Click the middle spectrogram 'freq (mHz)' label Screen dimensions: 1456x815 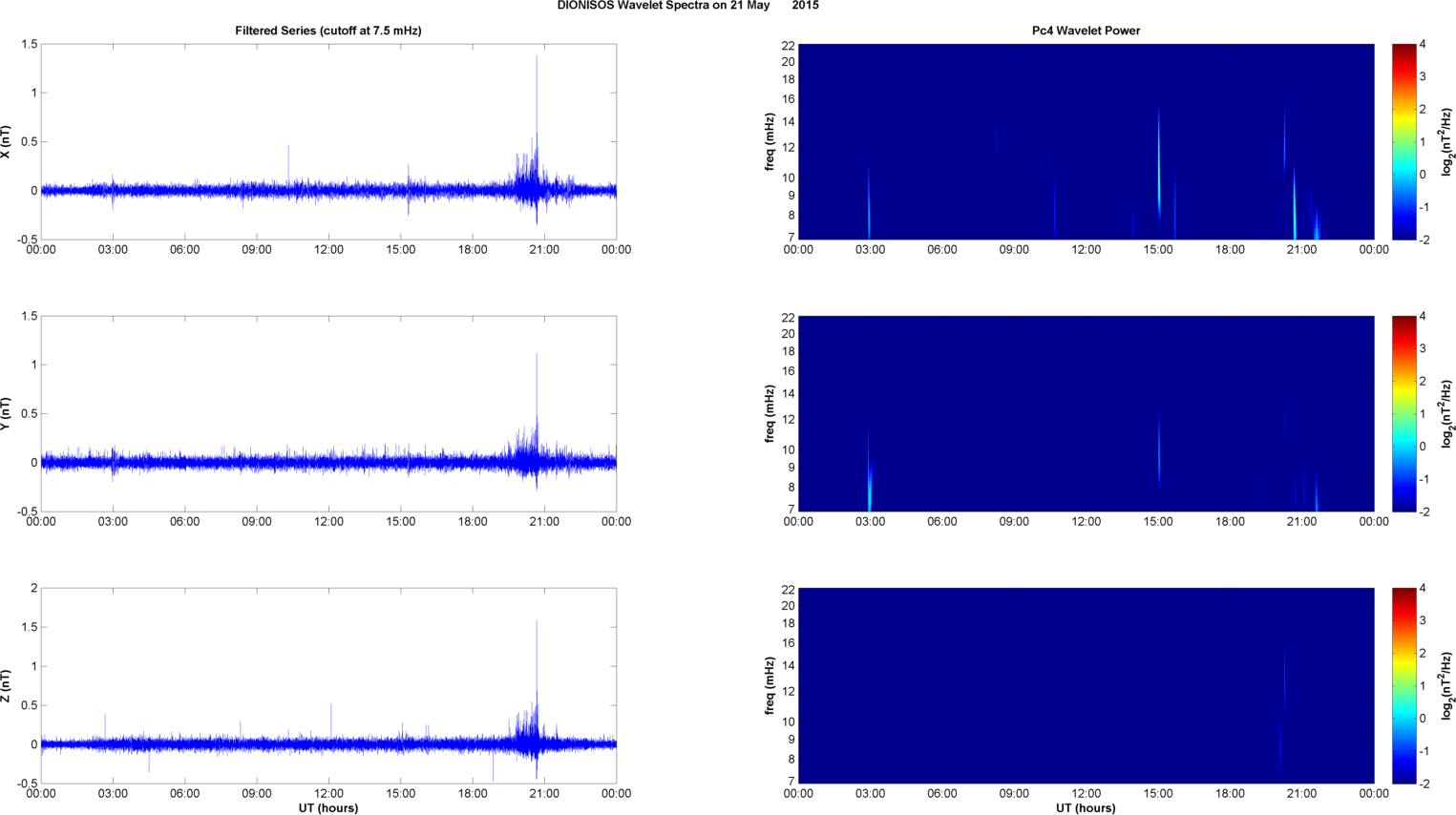point(770,414)
